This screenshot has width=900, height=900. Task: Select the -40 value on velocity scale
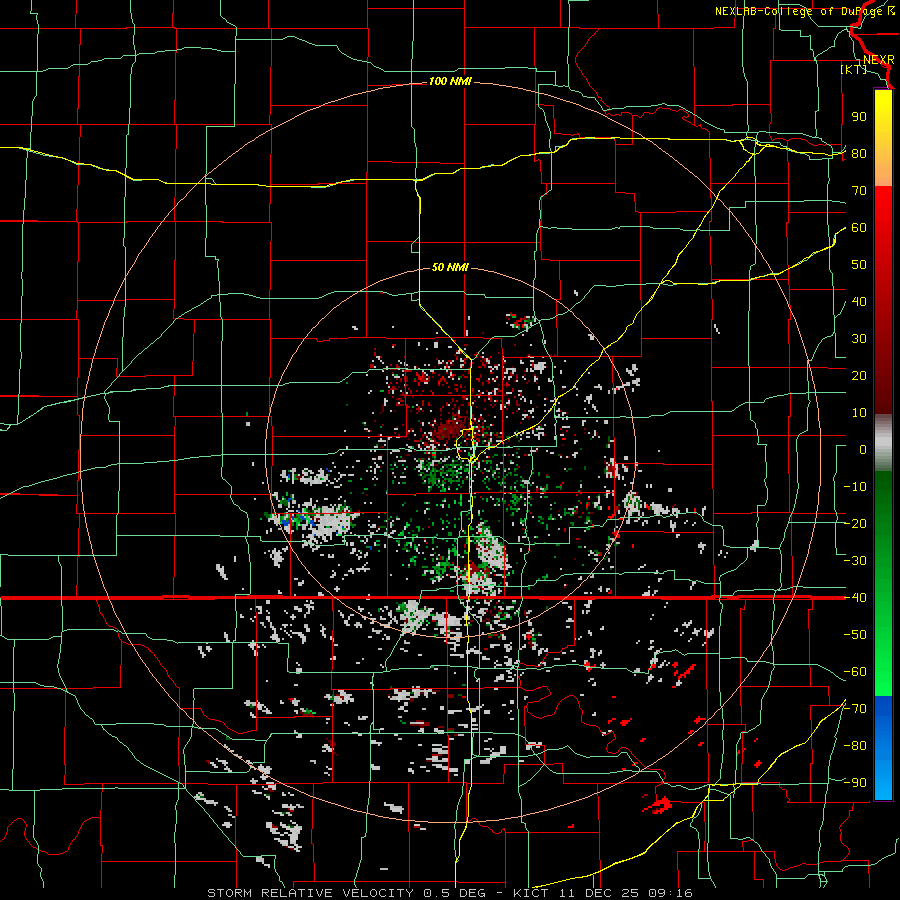(855, 598)
